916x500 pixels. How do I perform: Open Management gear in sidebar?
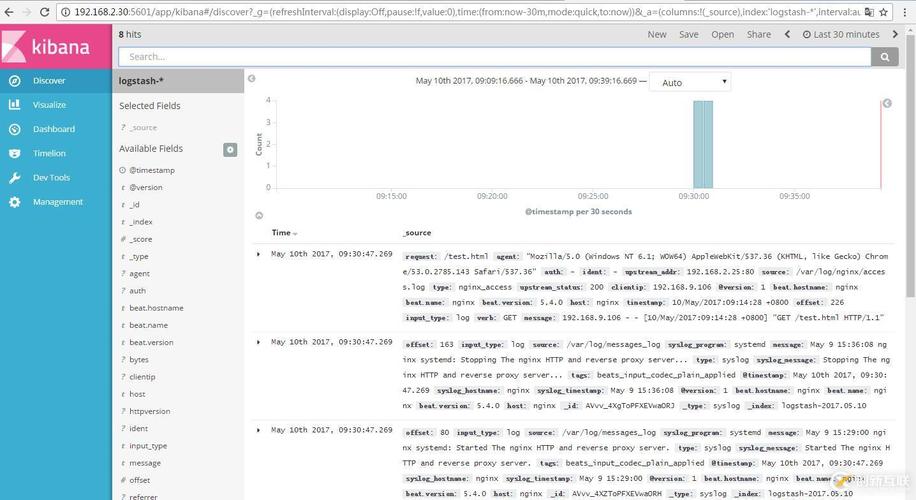[x=14, y=202]
